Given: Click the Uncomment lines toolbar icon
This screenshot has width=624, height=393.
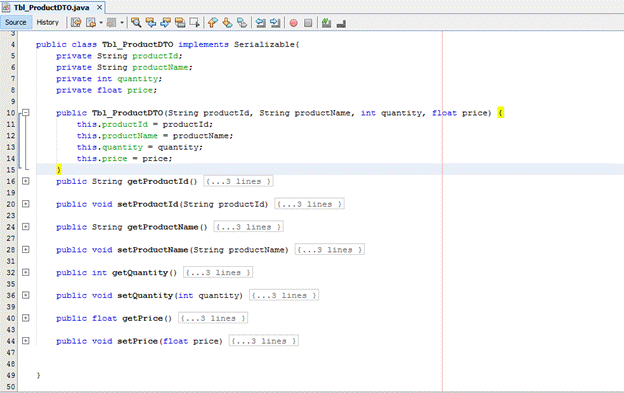Looking at the screenshot, I should 341,24.
